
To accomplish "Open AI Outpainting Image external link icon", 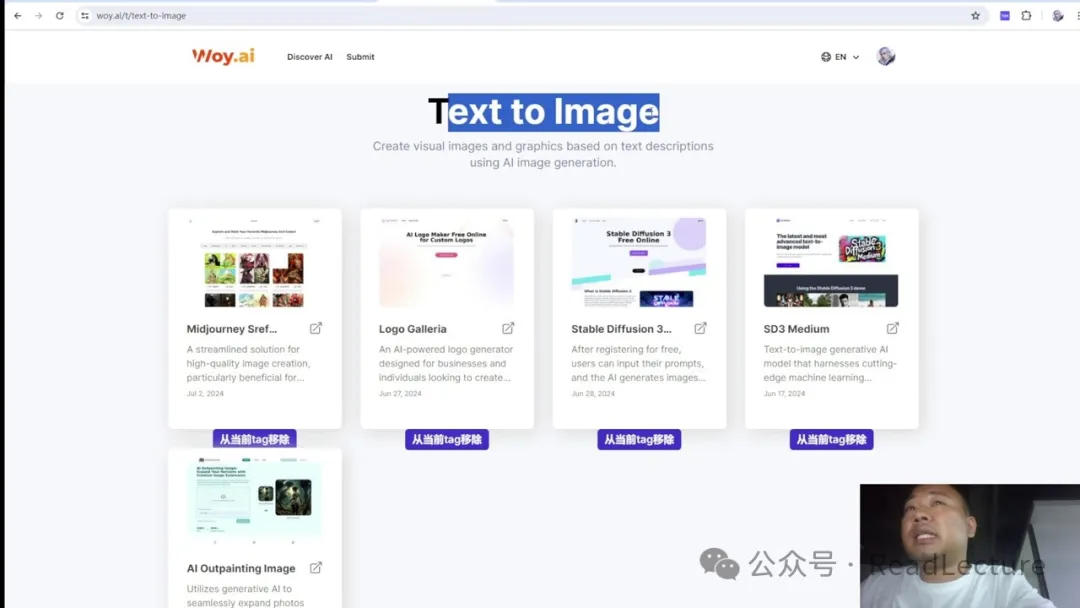I will pyautogui.click(x=315, y=568).
